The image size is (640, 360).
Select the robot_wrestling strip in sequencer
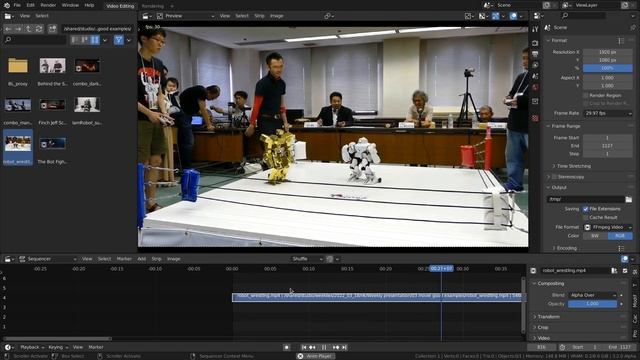[x=377, y=298]
